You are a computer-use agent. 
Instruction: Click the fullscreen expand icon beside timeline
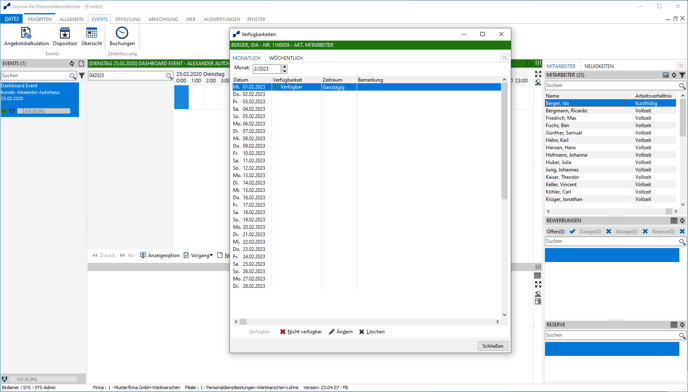click(538, 74)
